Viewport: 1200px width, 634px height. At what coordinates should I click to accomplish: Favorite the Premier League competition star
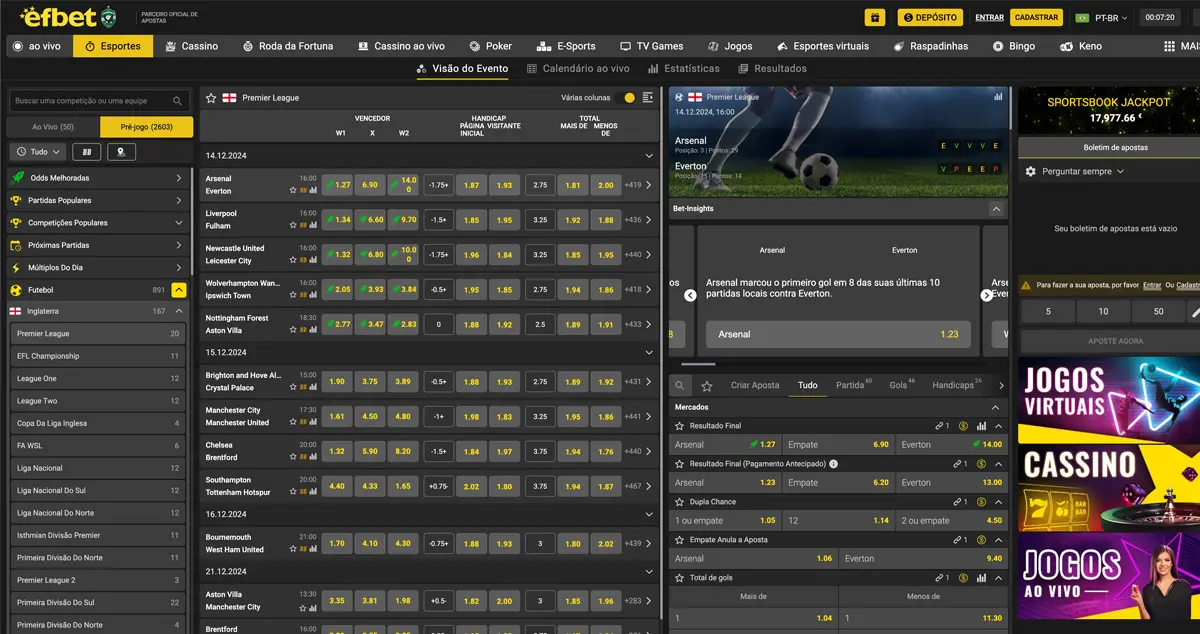pos(211,98)
